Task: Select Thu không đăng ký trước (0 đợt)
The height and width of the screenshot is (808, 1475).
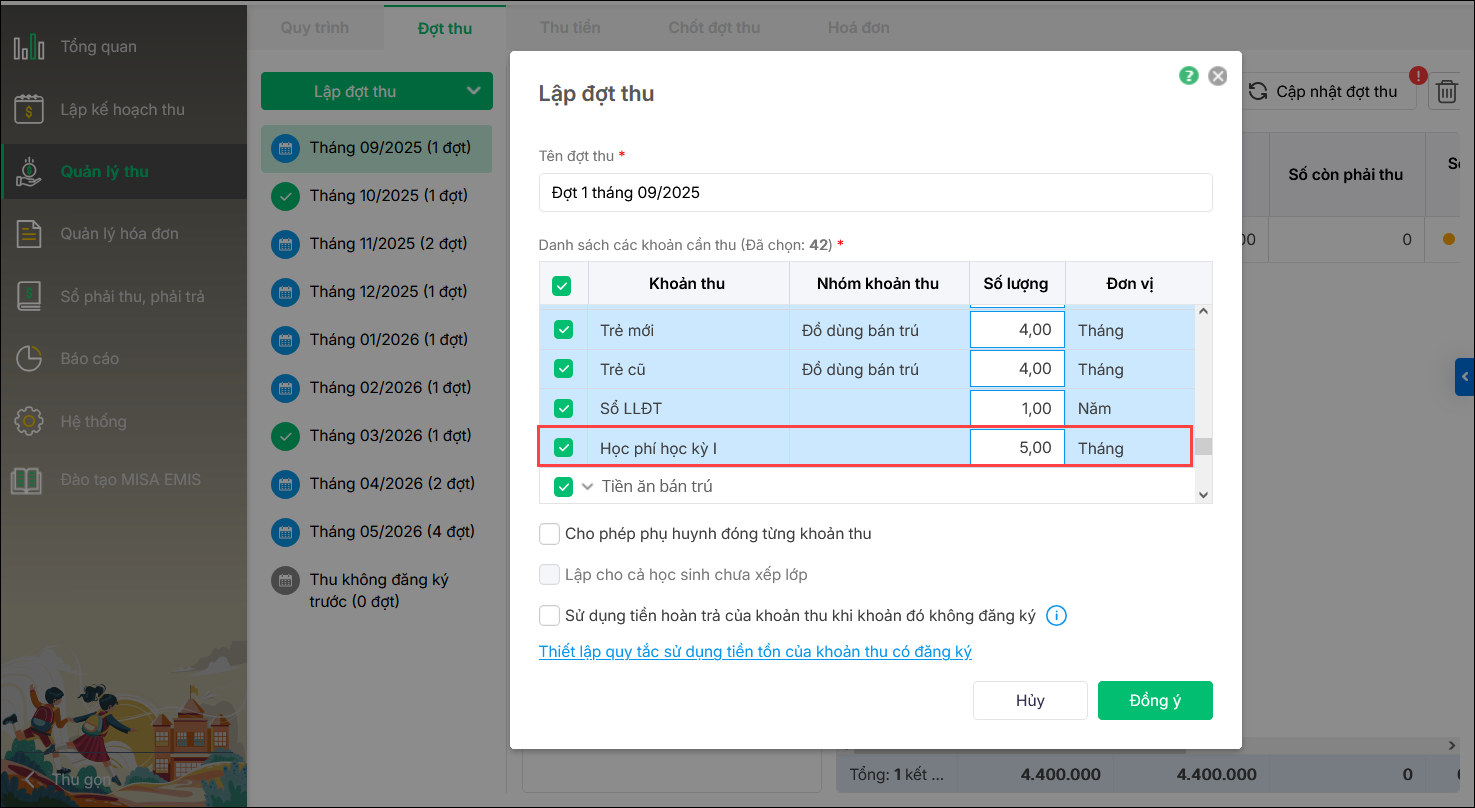Action: [376, 590]
